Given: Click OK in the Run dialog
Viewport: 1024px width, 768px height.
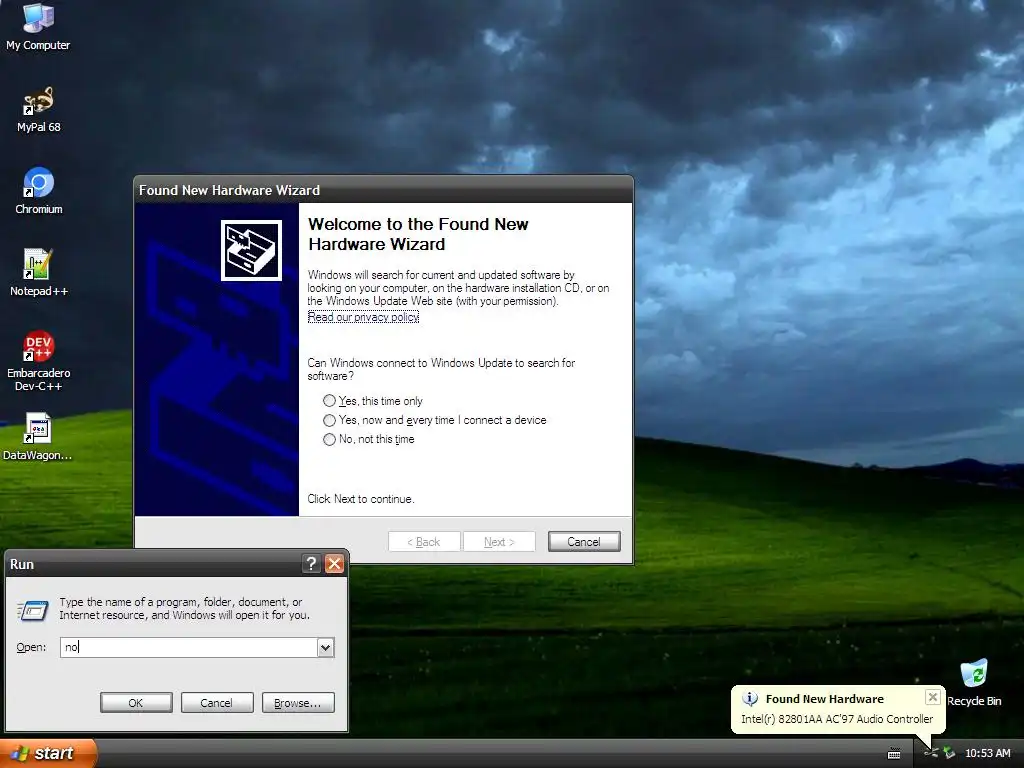Looking at the screenshot, I should coord(136,703).
